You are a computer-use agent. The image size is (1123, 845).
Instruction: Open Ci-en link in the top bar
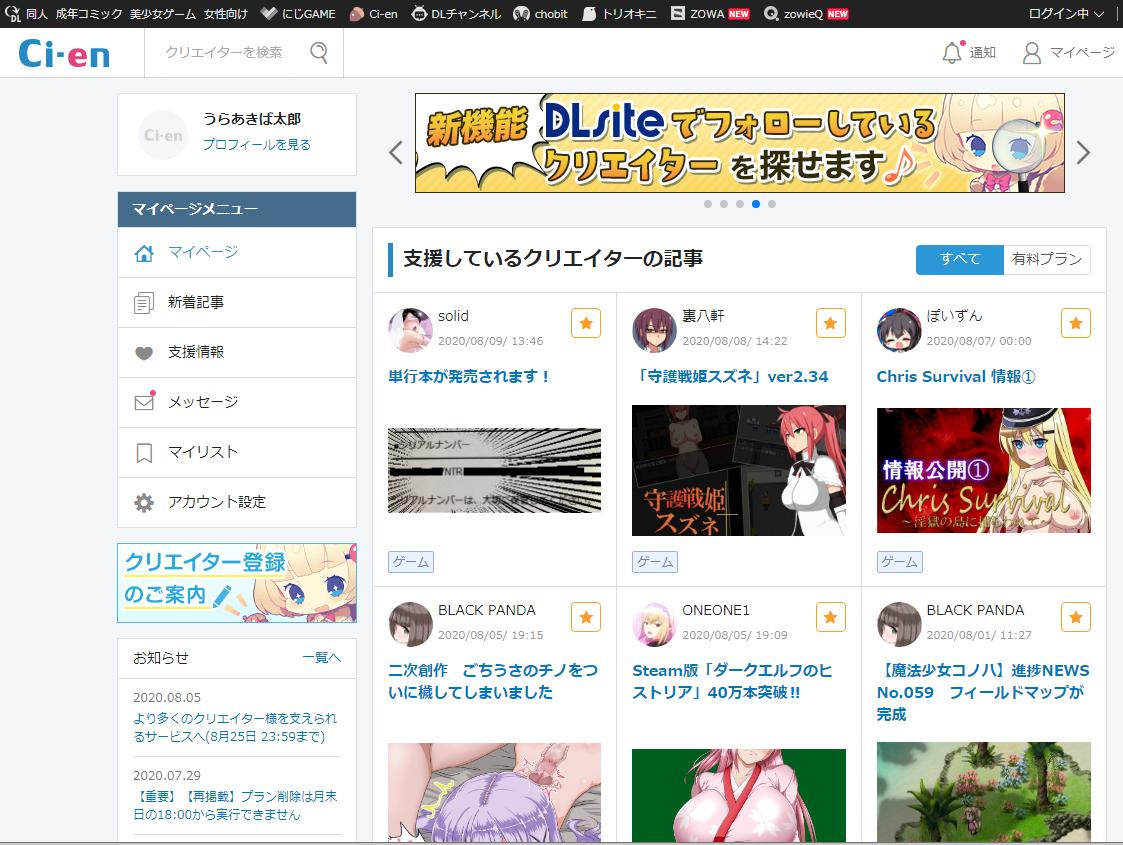tap(373, 14)
